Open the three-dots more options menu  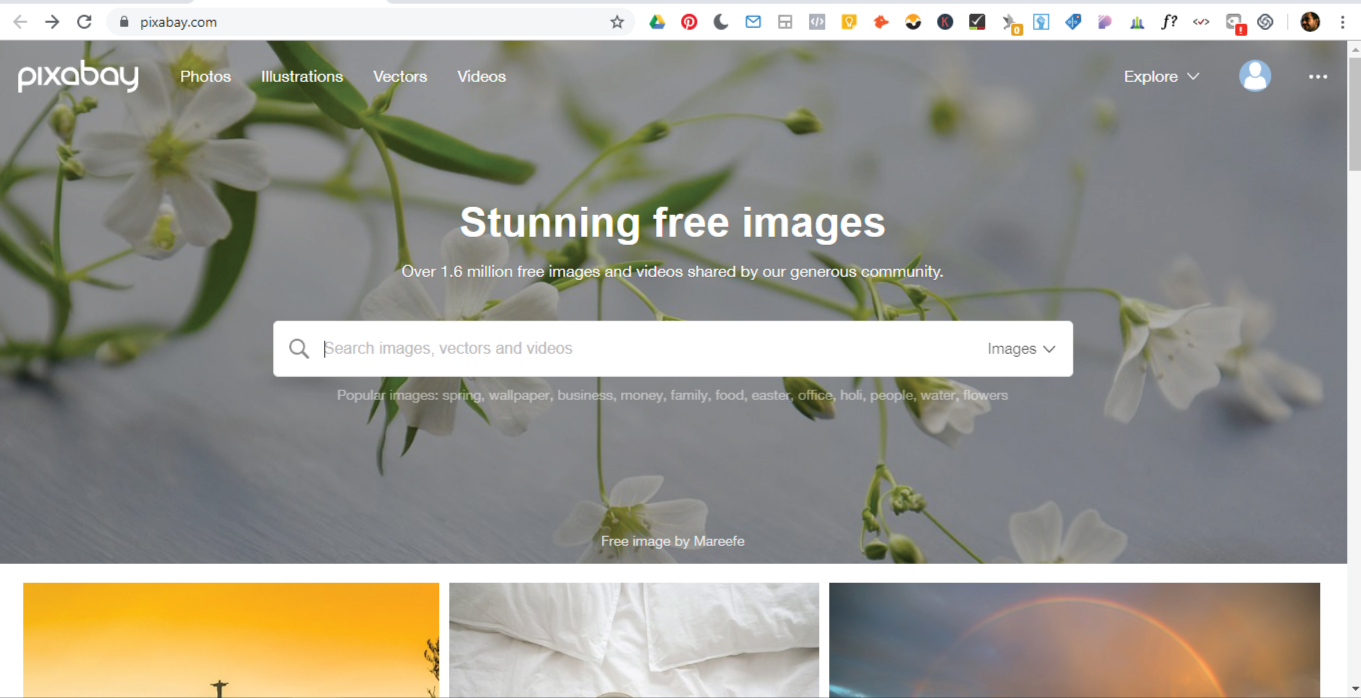coord(1318,76)
